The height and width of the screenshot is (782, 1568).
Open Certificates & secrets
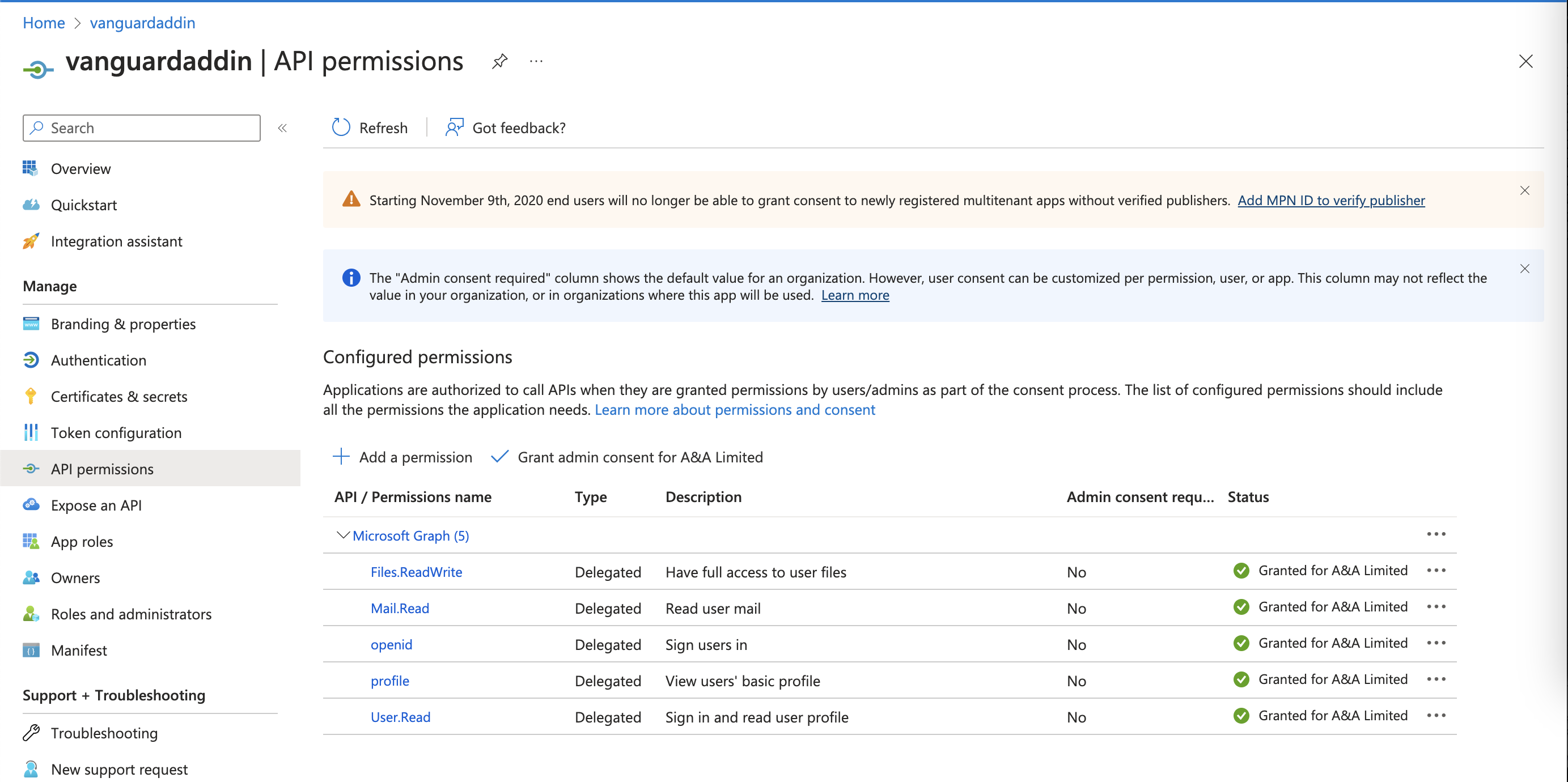(118, 396)
